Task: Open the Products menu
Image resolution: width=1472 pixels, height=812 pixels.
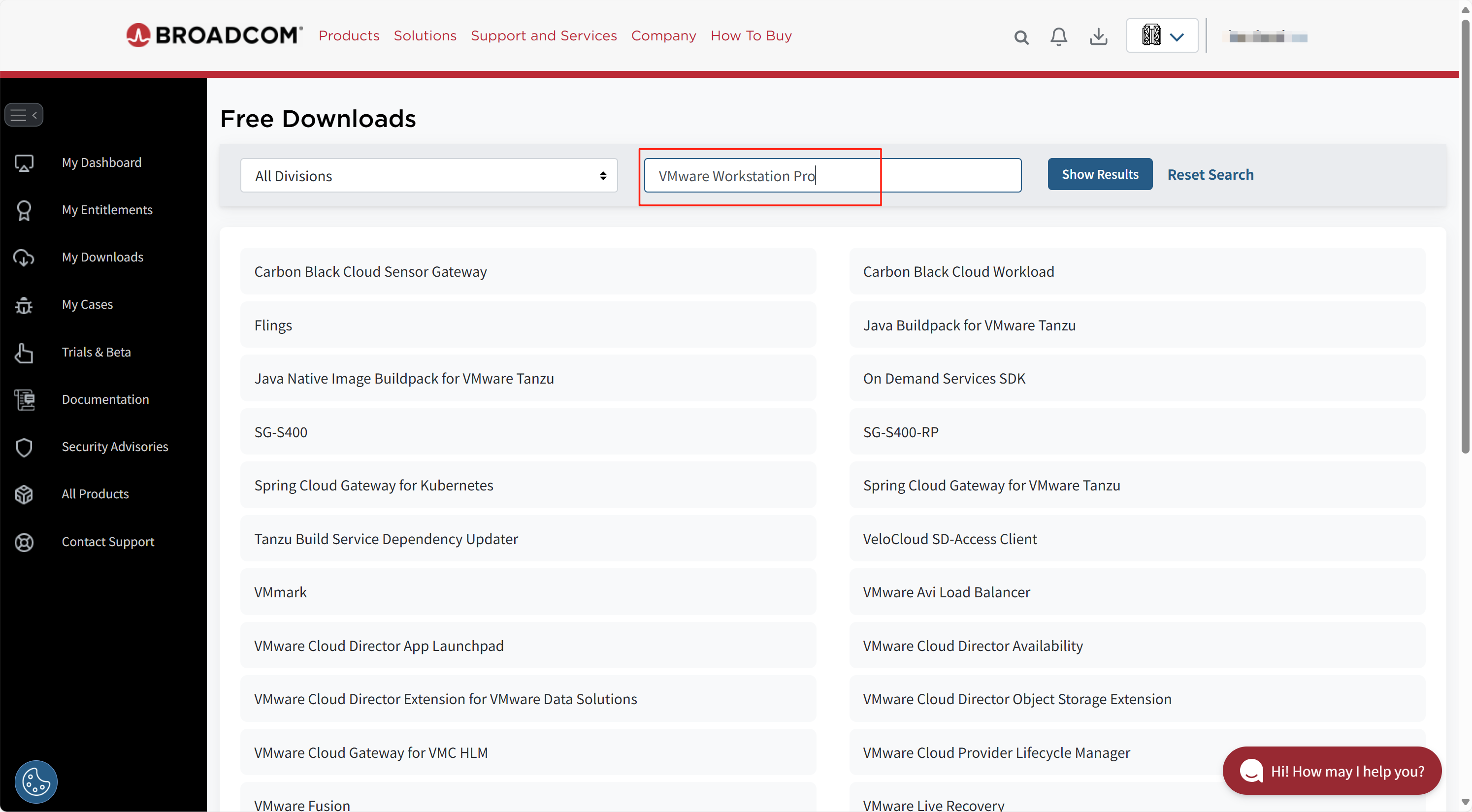Action: [x=349, y=35]
